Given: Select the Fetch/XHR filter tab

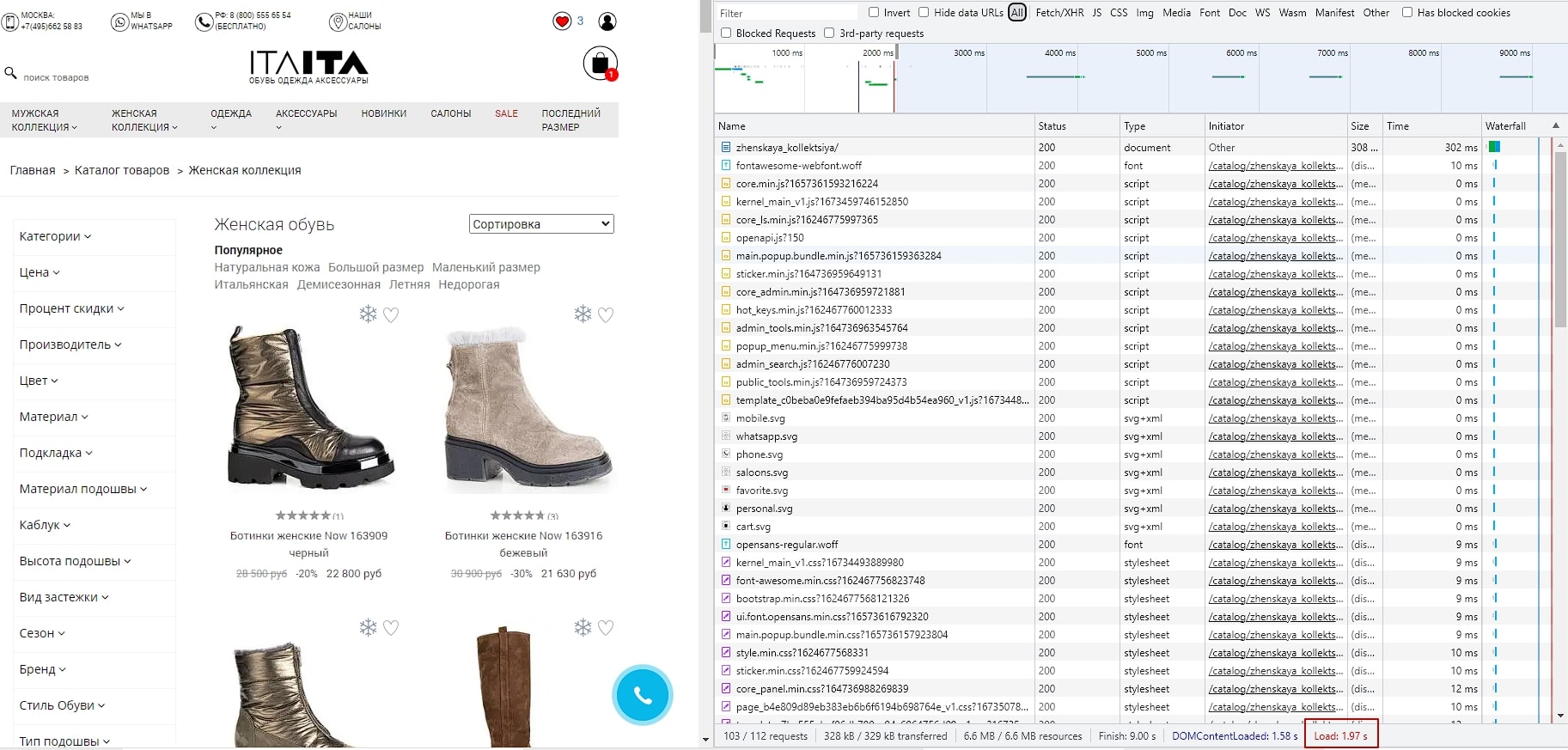Looking at the screenshot, I should (x=1059, y=13).
